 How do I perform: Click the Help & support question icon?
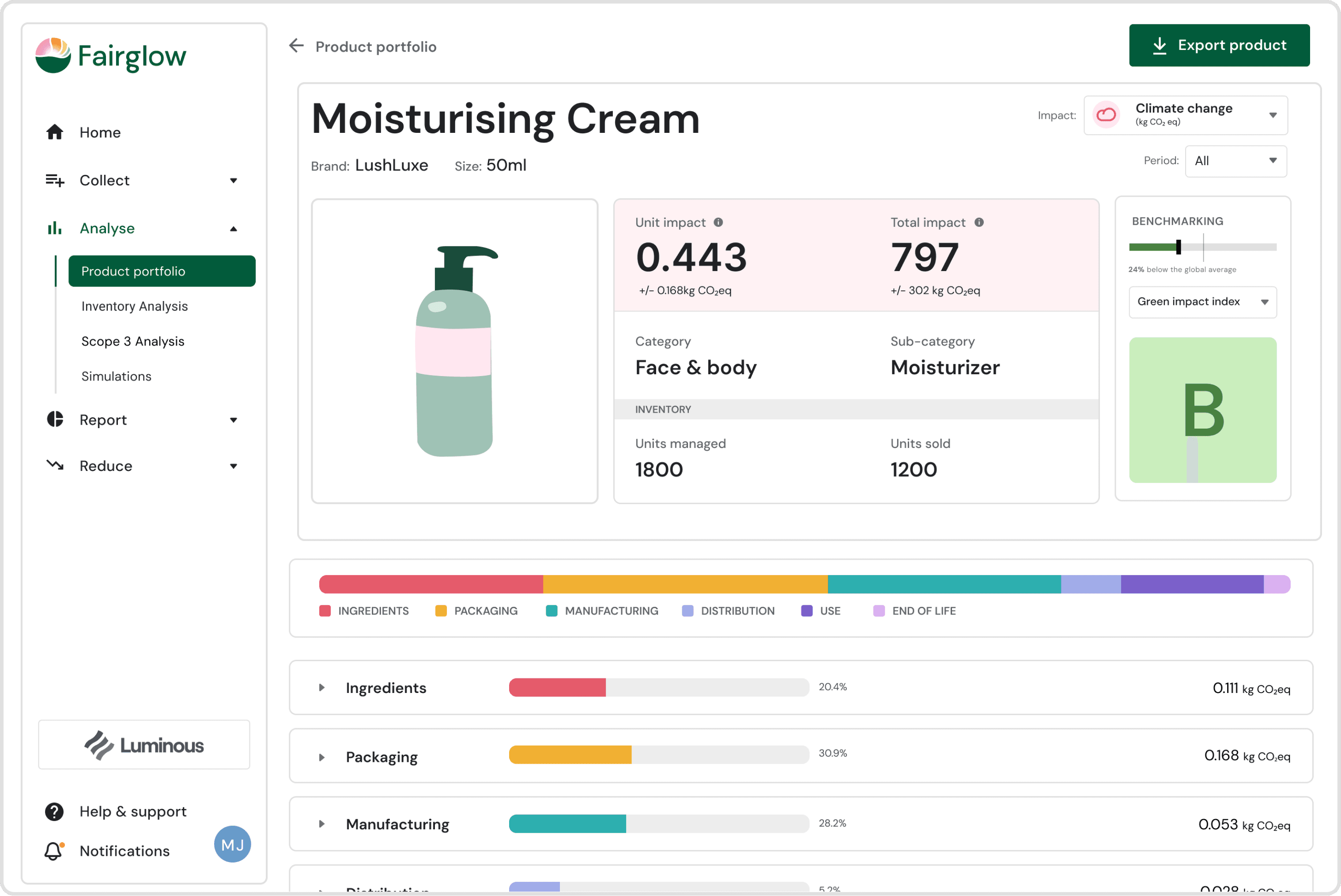tap(54, 811)
